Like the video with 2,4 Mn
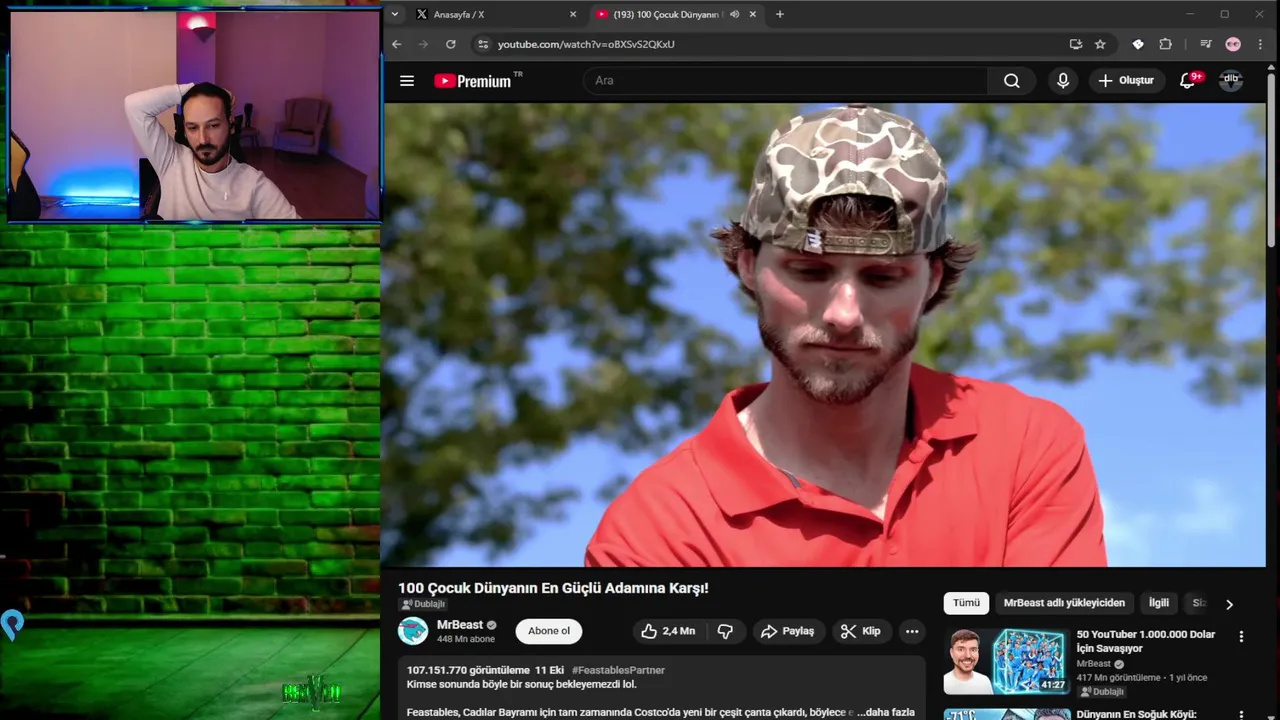Viewport: 1280px width, 720px height. pos(668,631)
